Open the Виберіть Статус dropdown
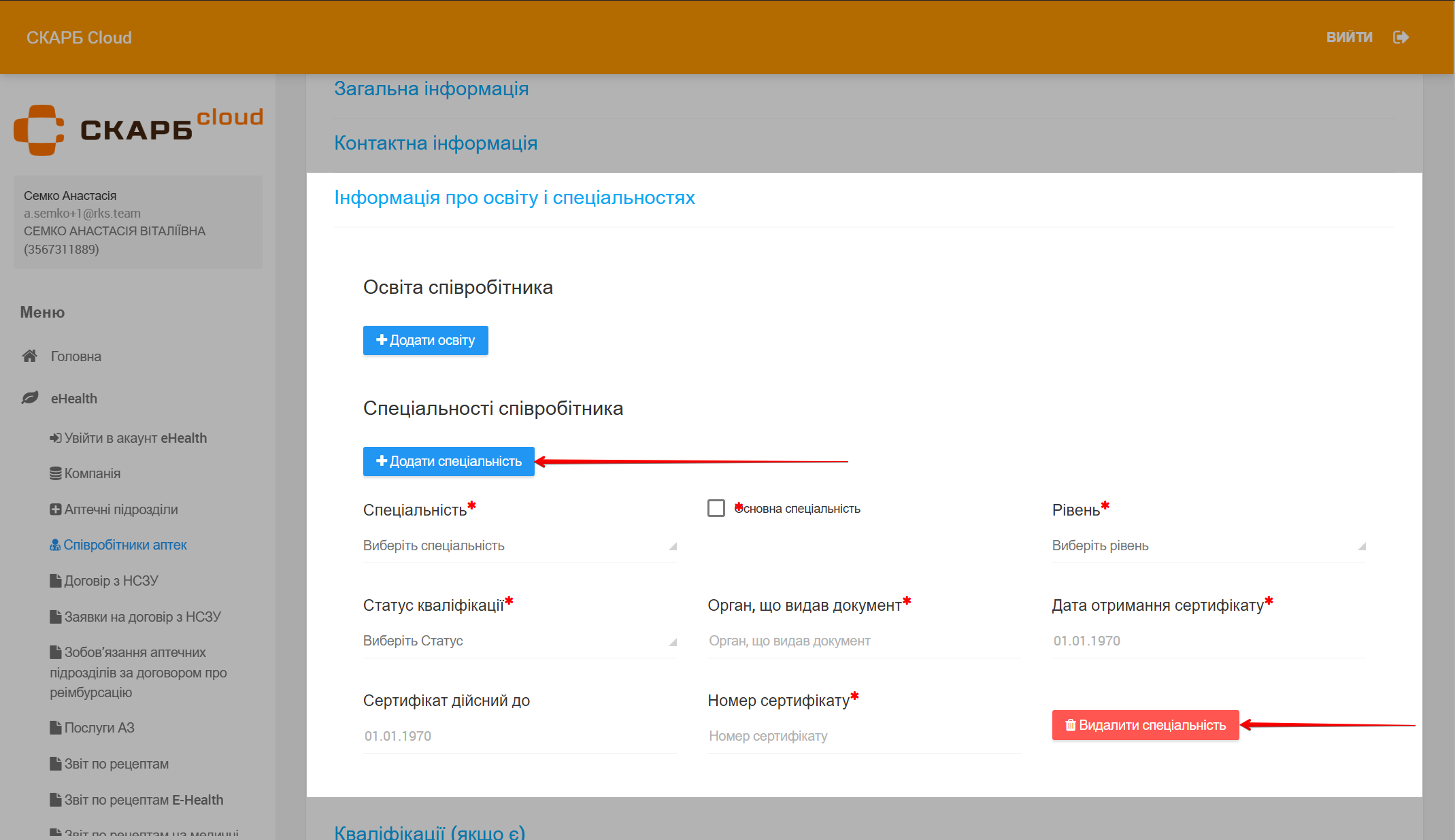The width and height of the screenshot is (1455, 840). (520, 641)
